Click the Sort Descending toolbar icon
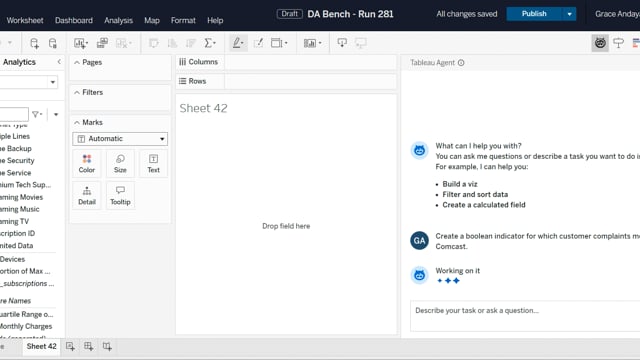Image resolution: width=640 pixels, height=360 pixels. point(191,43)
